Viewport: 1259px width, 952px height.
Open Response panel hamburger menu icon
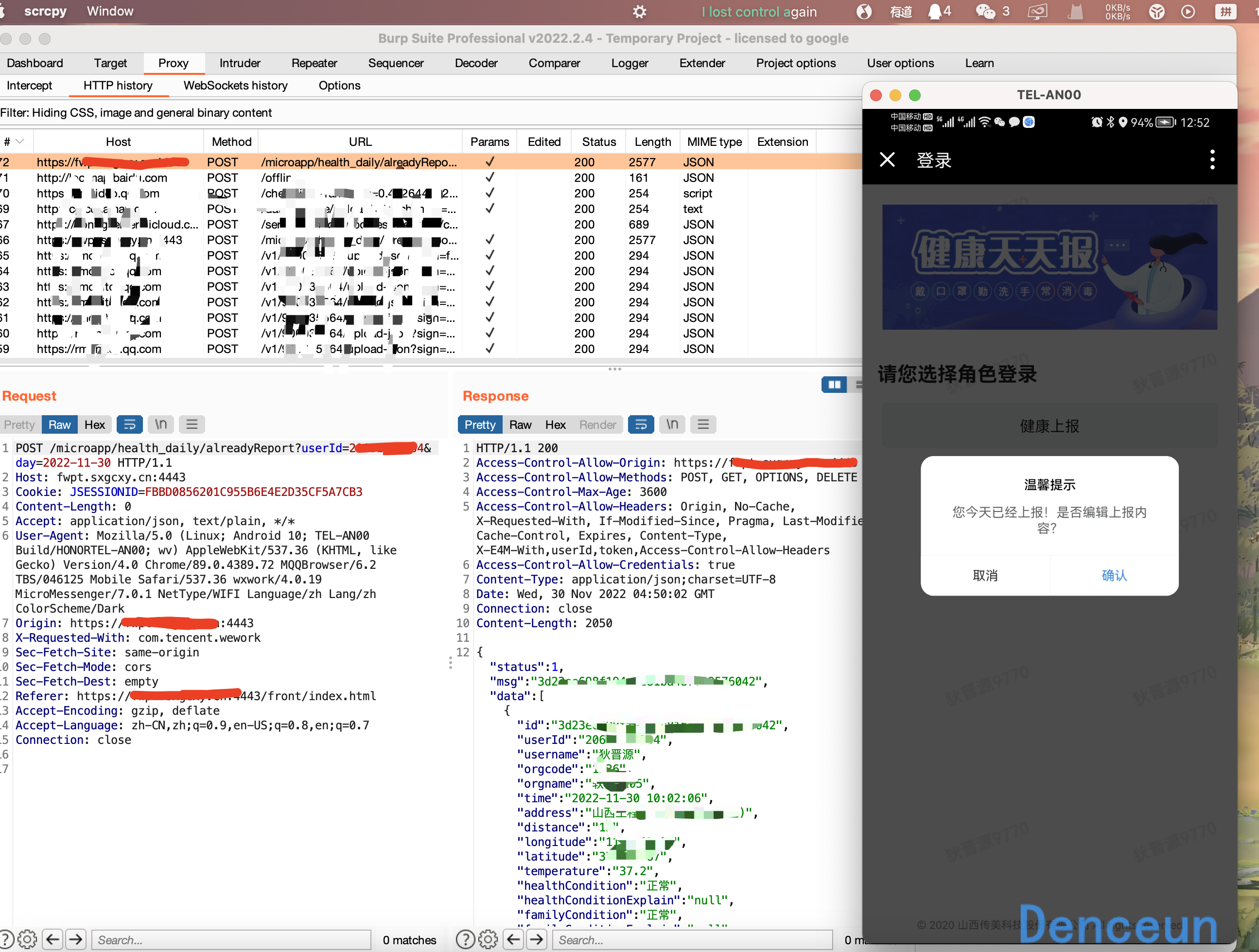pos(703,424)
